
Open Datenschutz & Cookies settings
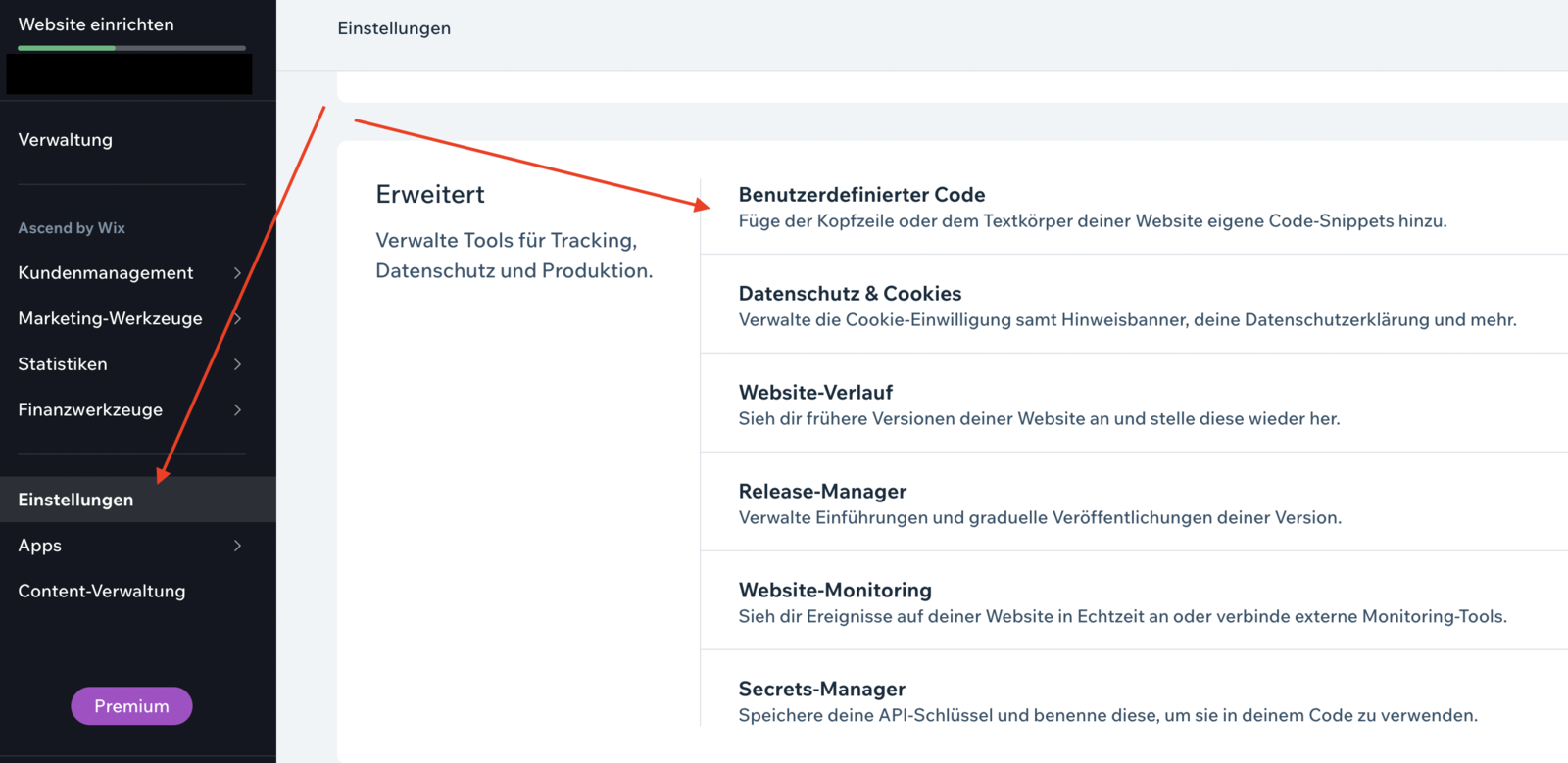[x=850, y=294]
